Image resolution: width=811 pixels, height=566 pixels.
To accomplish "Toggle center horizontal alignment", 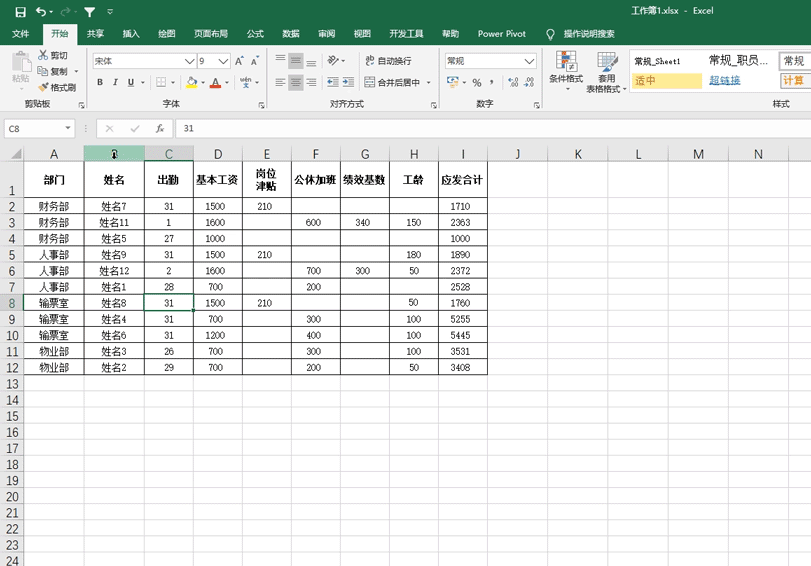I will (296, 82).
